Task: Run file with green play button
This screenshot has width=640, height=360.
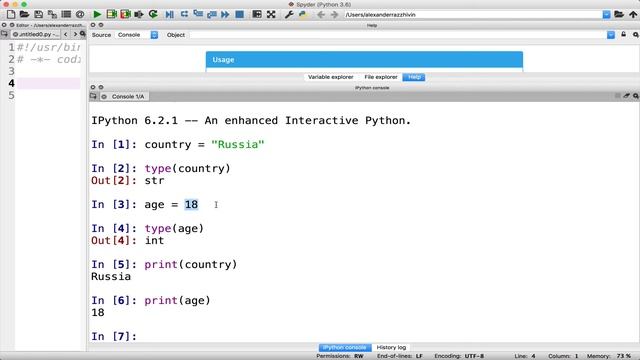Action: click(x=97, y=15)
